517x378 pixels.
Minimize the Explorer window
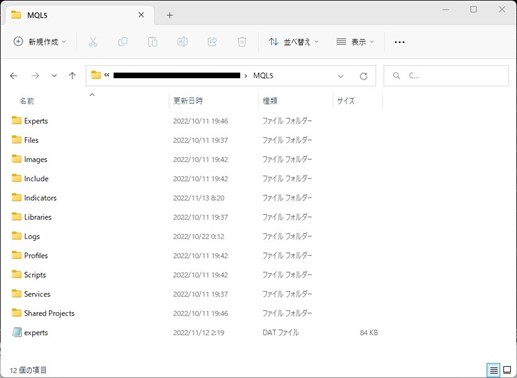coord(445,10)
